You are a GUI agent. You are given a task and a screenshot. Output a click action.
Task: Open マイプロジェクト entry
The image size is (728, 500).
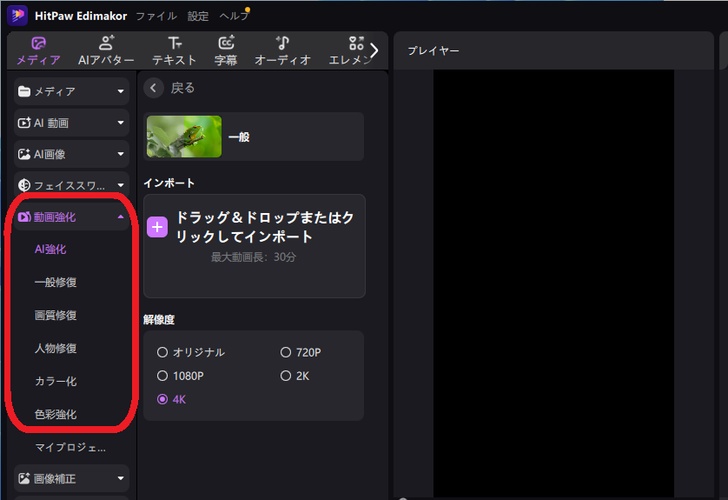pyautogui.click(x=71, y=448)
